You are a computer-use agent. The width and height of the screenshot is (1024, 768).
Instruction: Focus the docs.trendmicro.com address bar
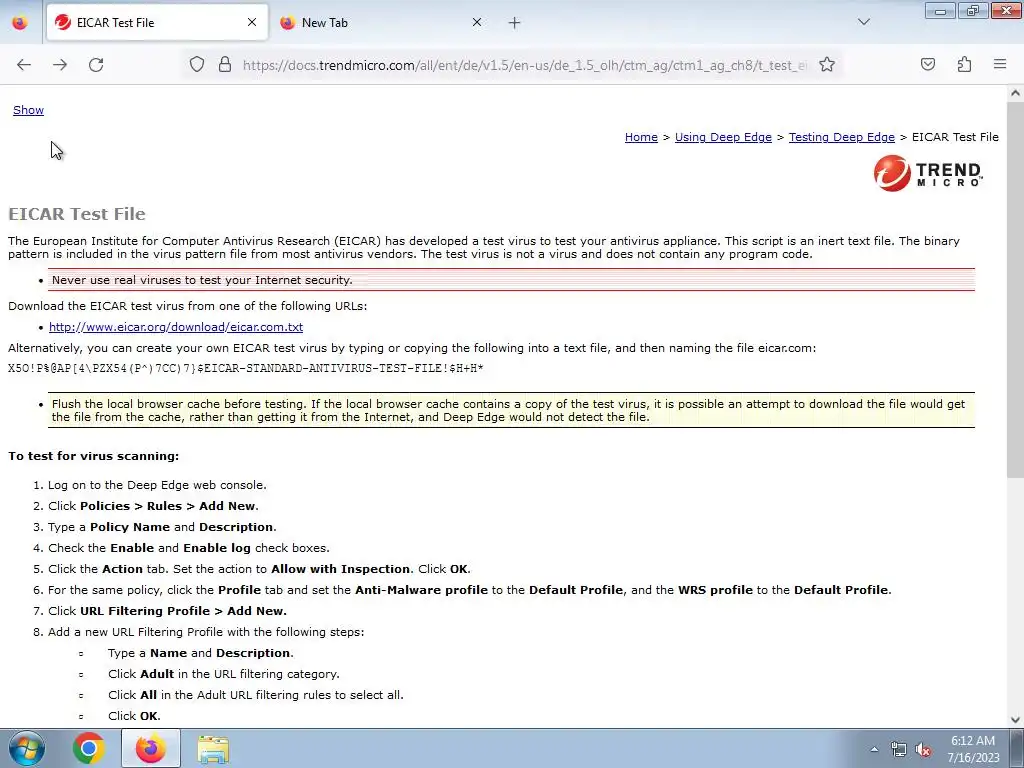pyautogui.click(x=524, y=65)
